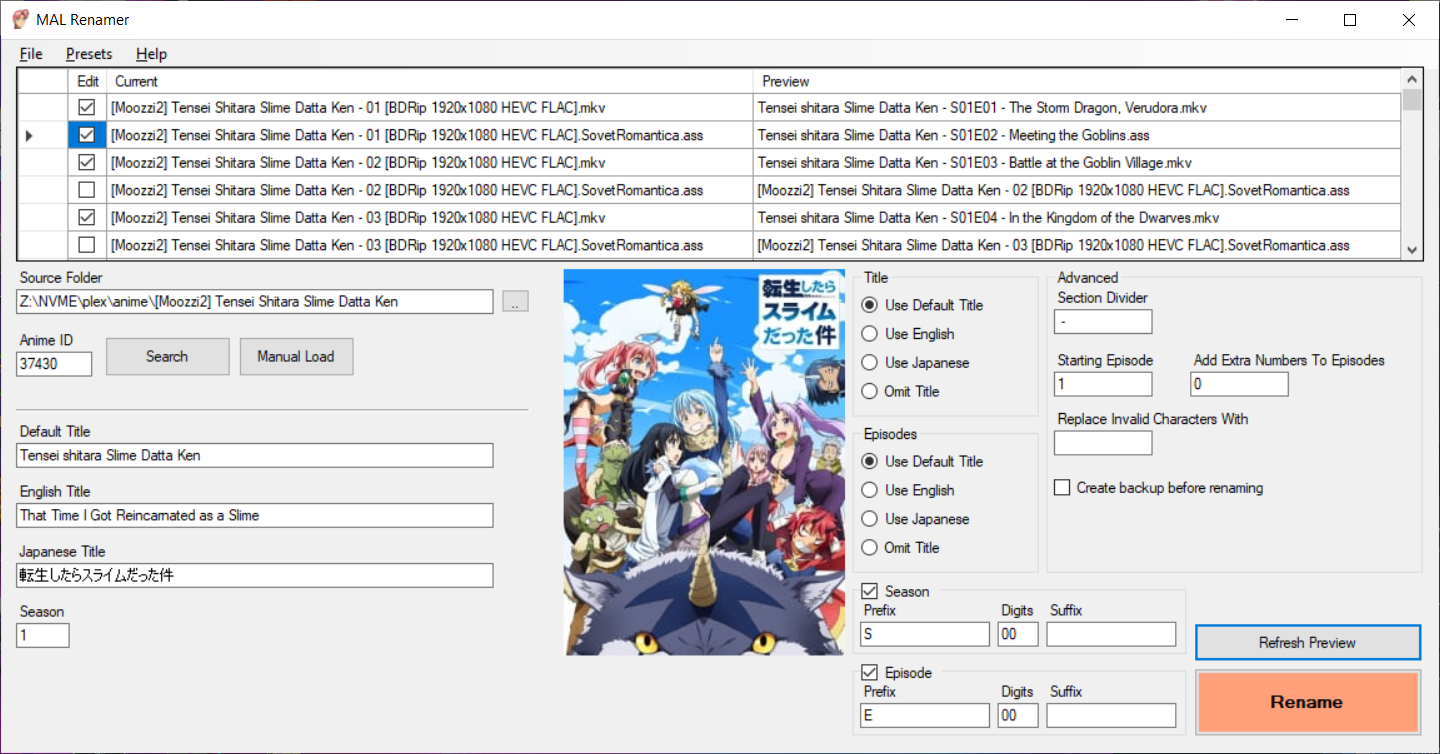Open the File menu

[31, 54]
